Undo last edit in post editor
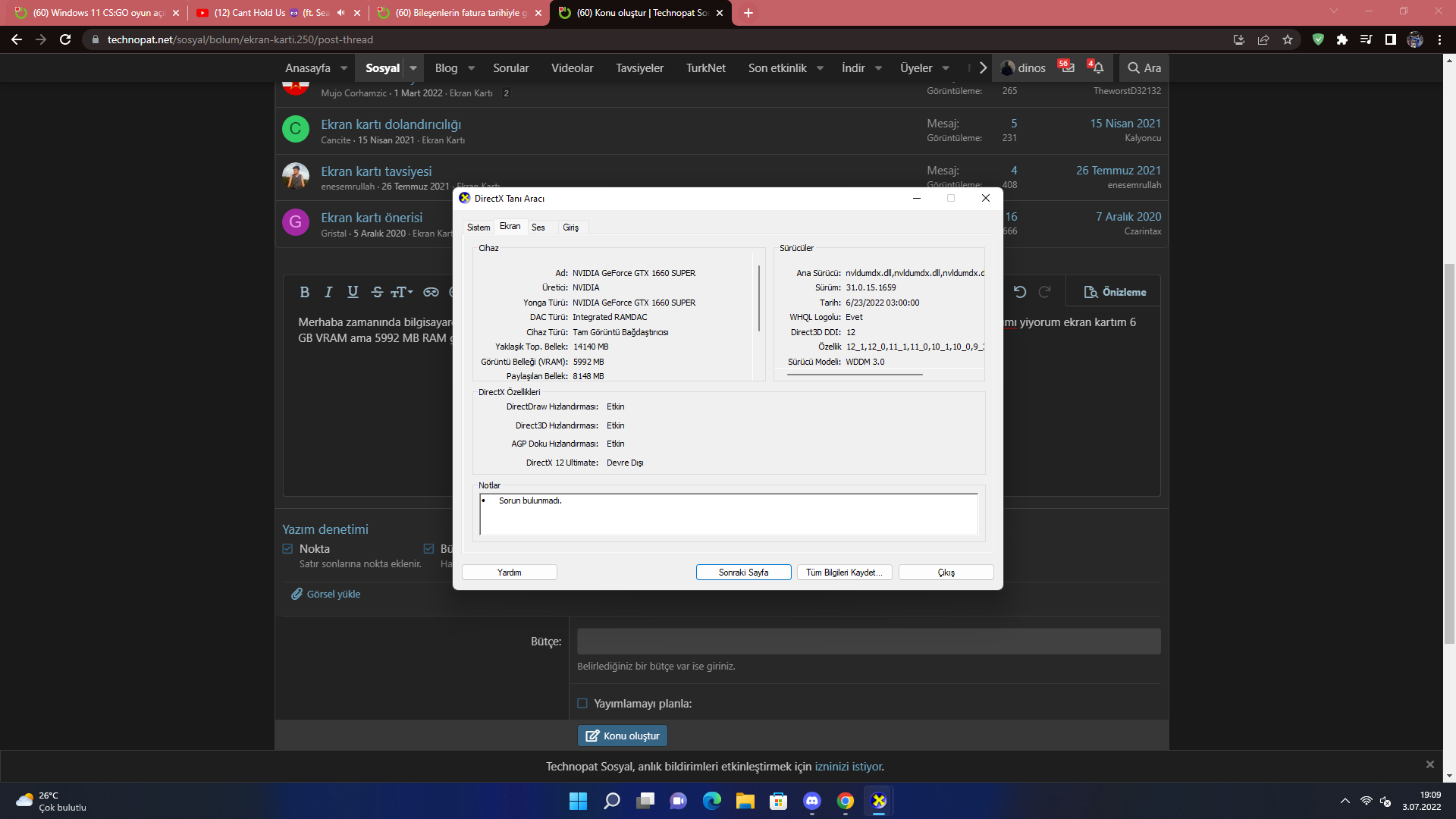Screen dimensions: 1456x819 point(1020,292)
